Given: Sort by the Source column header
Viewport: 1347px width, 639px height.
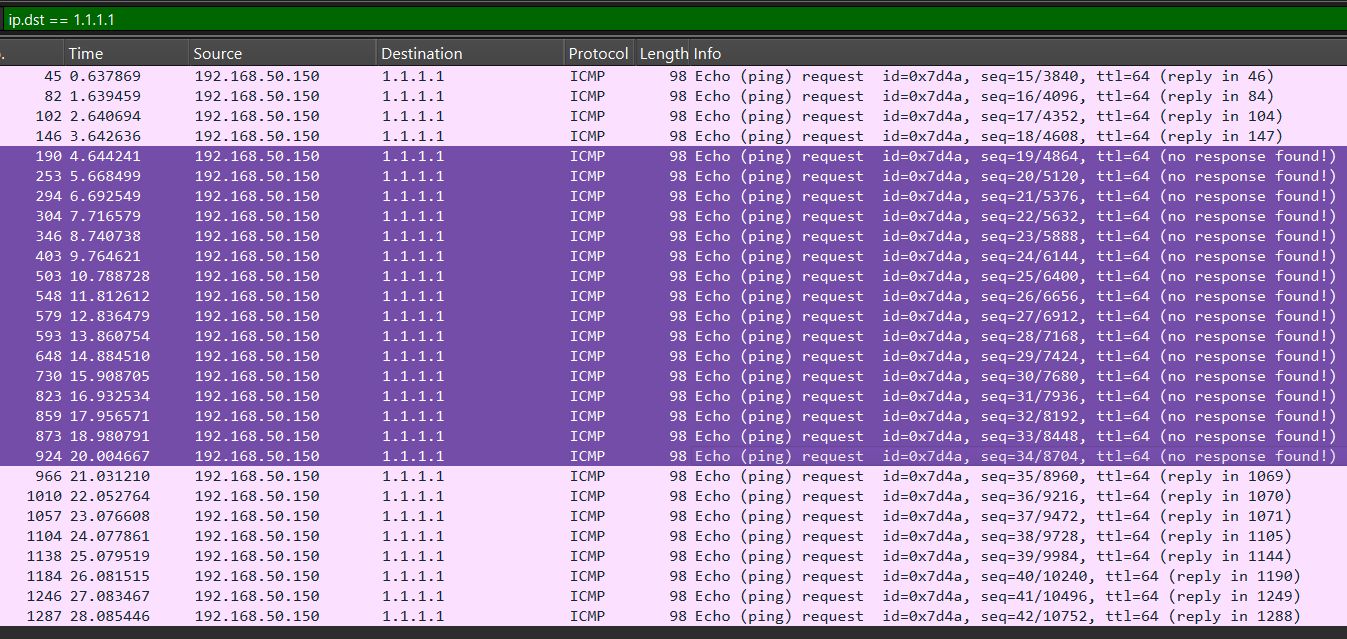Looking at the screenshot, I should (282, 54).
